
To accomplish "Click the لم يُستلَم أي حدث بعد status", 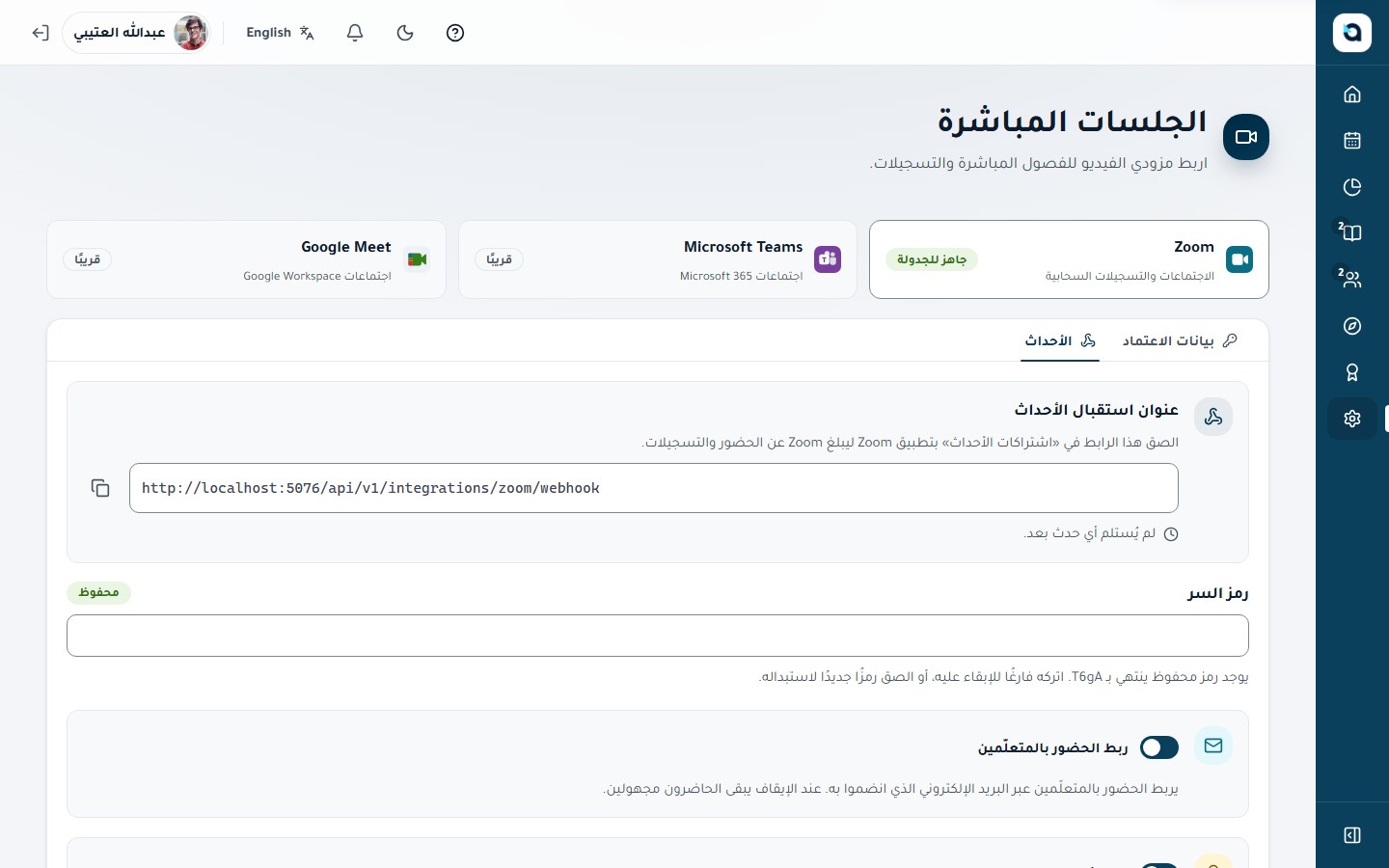I will 1101,533.
